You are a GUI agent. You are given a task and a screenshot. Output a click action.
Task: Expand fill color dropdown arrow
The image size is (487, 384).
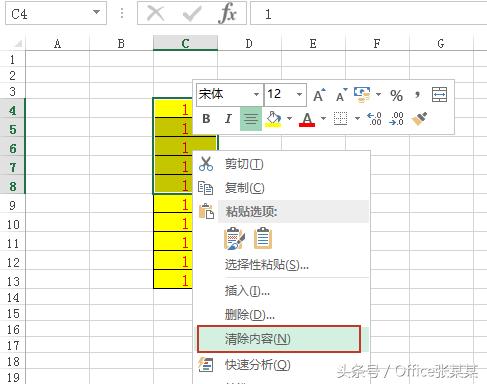point(289,119)
